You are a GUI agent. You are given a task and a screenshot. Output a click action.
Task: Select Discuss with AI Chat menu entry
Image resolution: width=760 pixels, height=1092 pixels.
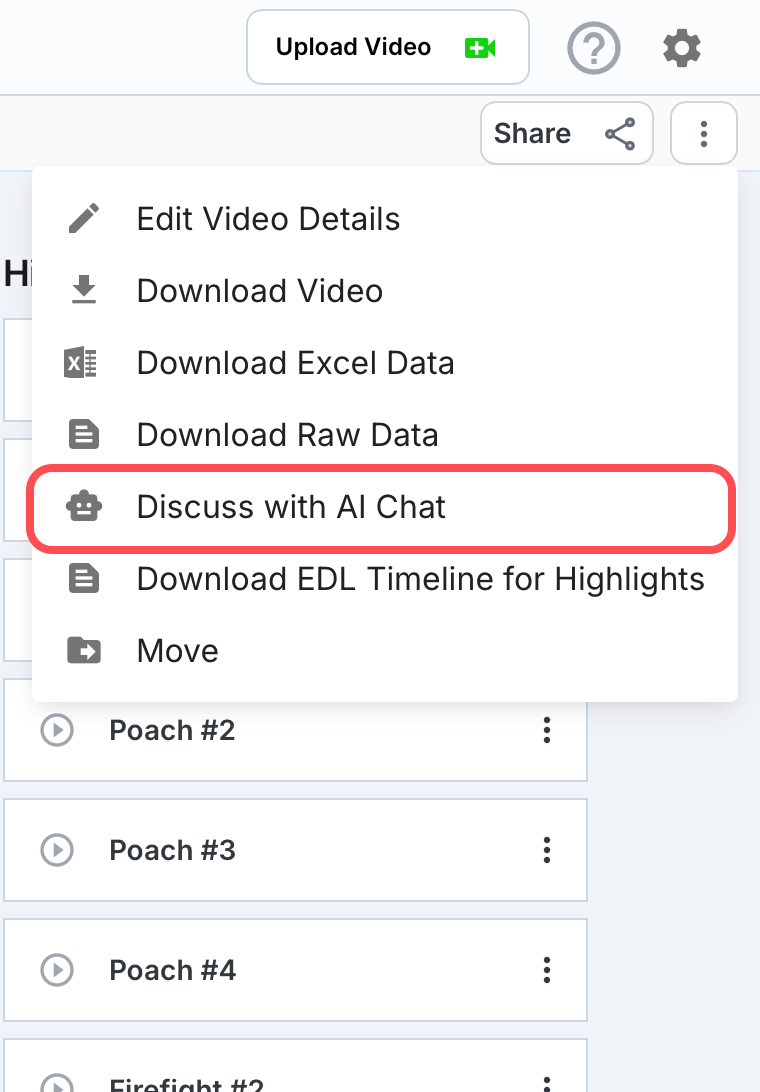pyautogui.click(x=381, y=507)
